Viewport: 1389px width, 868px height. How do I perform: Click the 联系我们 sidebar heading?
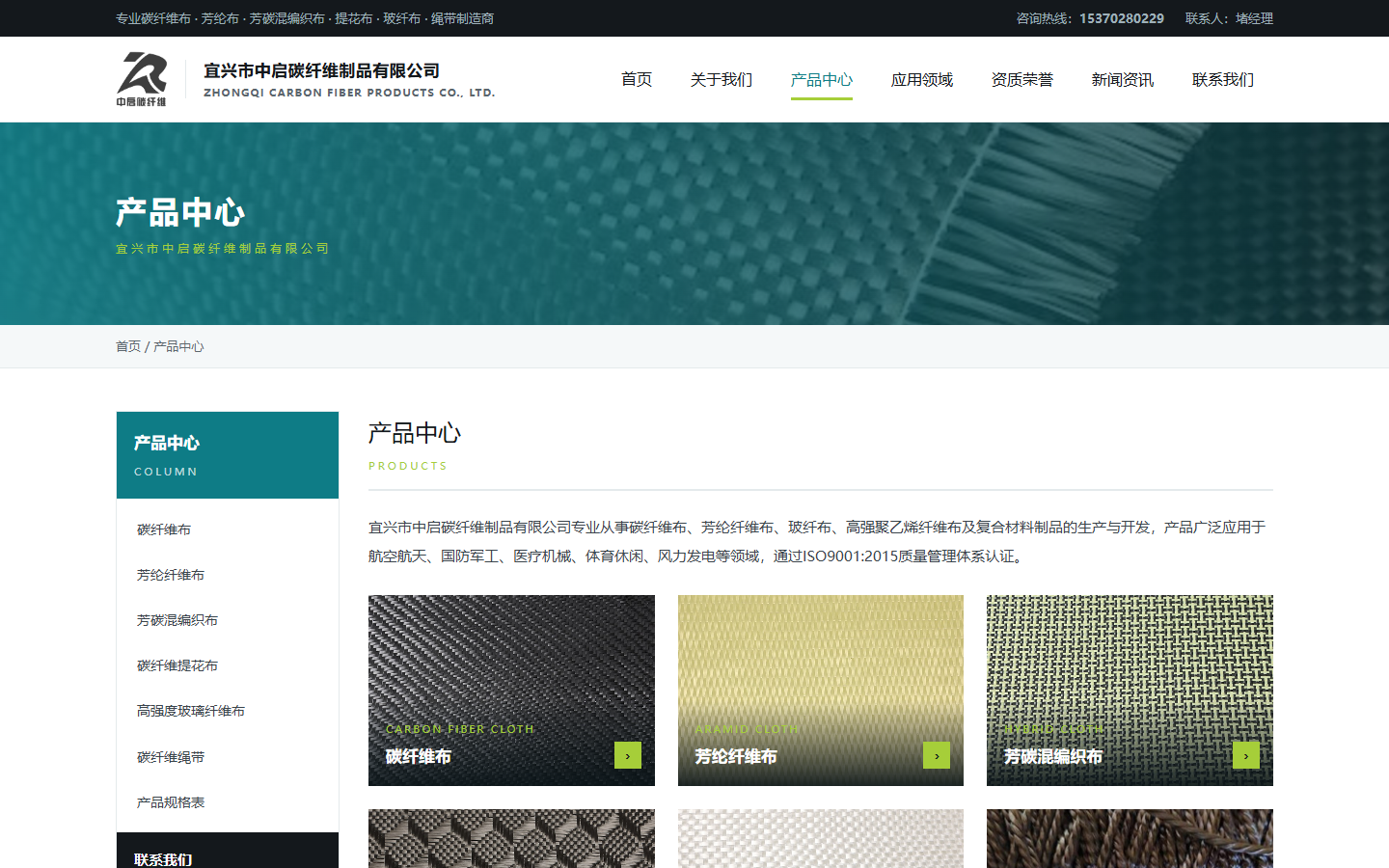(x=163, y=859)
